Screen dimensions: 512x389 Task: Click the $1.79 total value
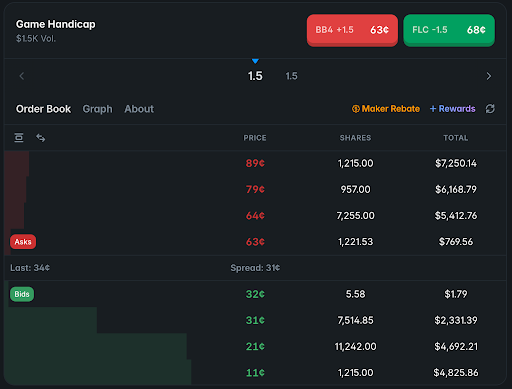coord(456,294)
